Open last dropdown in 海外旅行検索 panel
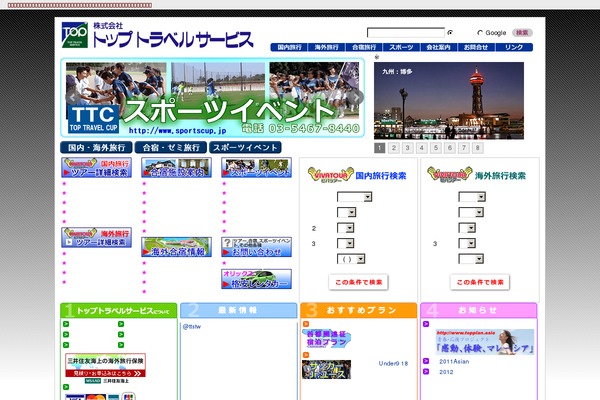 pos(471,259)
